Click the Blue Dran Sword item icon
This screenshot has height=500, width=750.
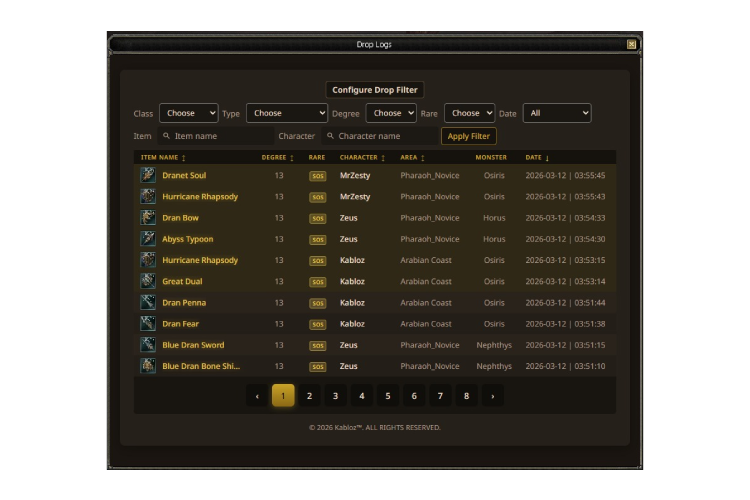[148, 345]
